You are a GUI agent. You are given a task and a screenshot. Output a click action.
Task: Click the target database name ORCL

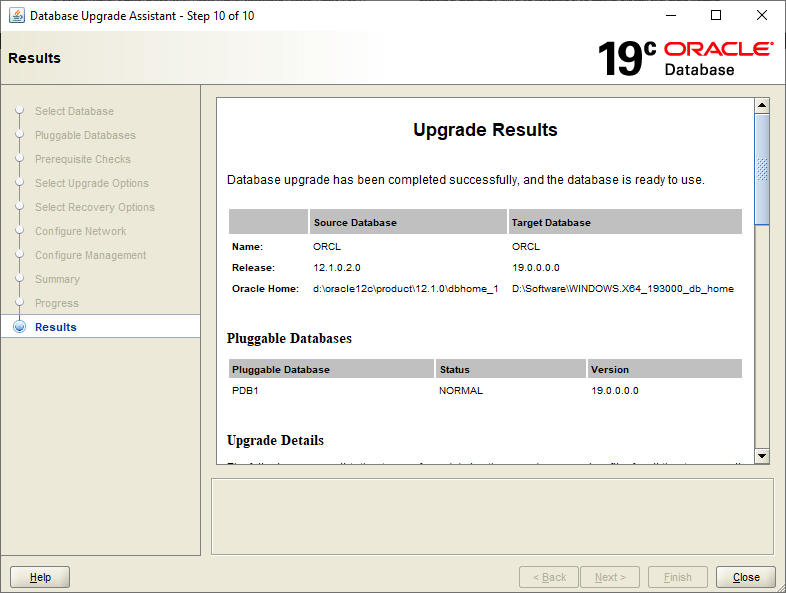(526, 247)
